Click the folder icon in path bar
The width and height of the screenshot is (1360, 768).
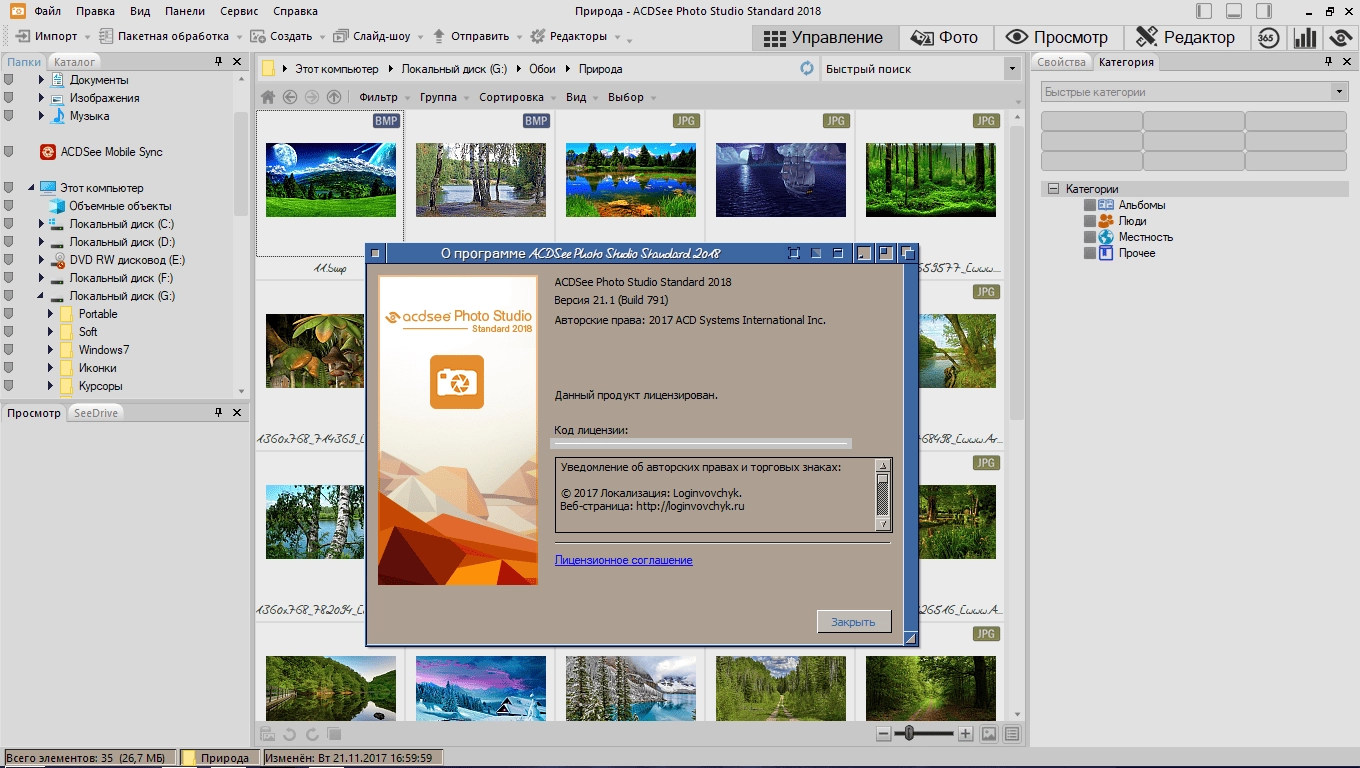coord(269,69)
